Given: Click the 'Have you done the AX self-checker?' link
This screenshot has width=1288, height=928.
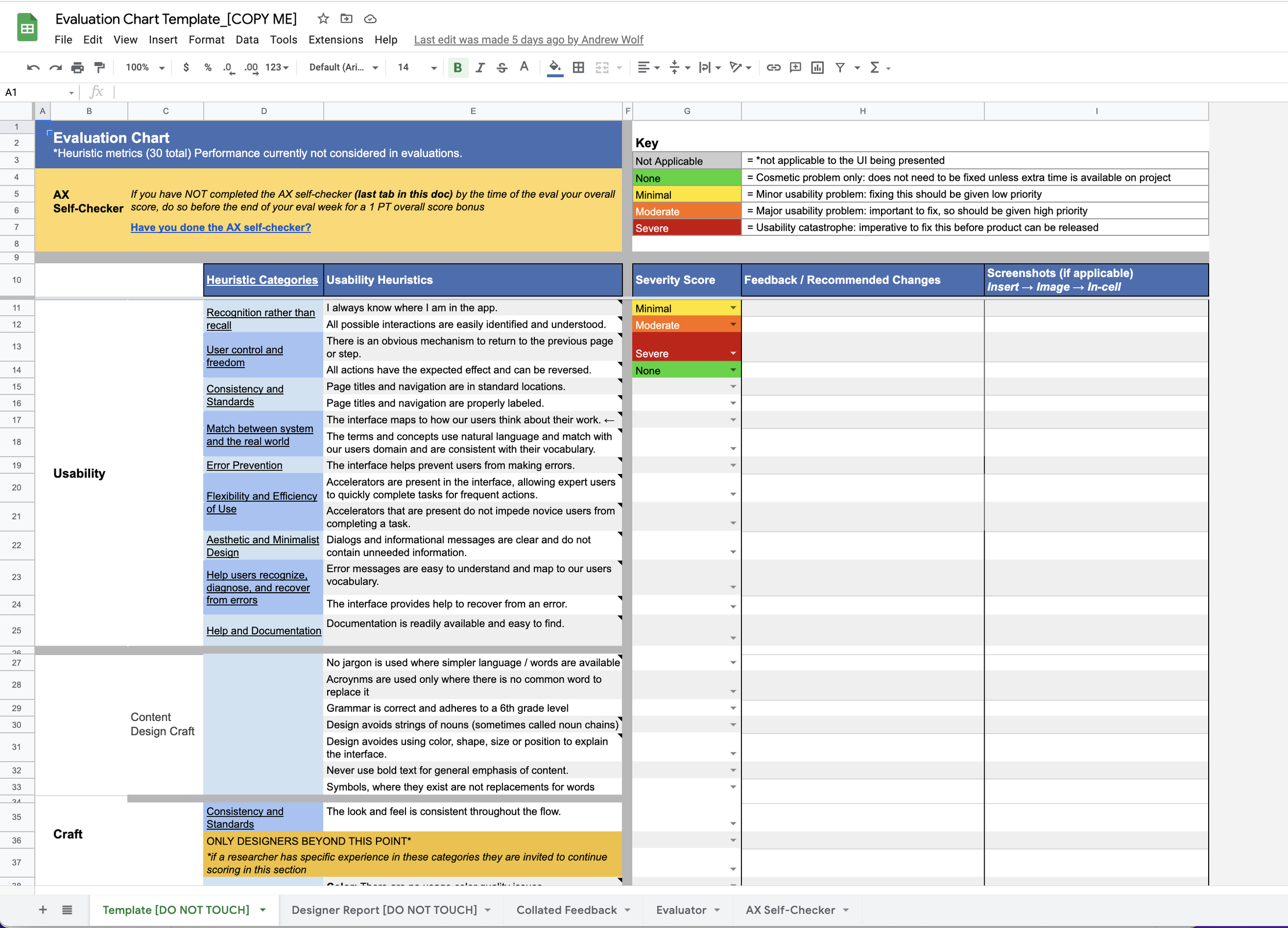Looking at the screenshot, I should tap(221, 227).
